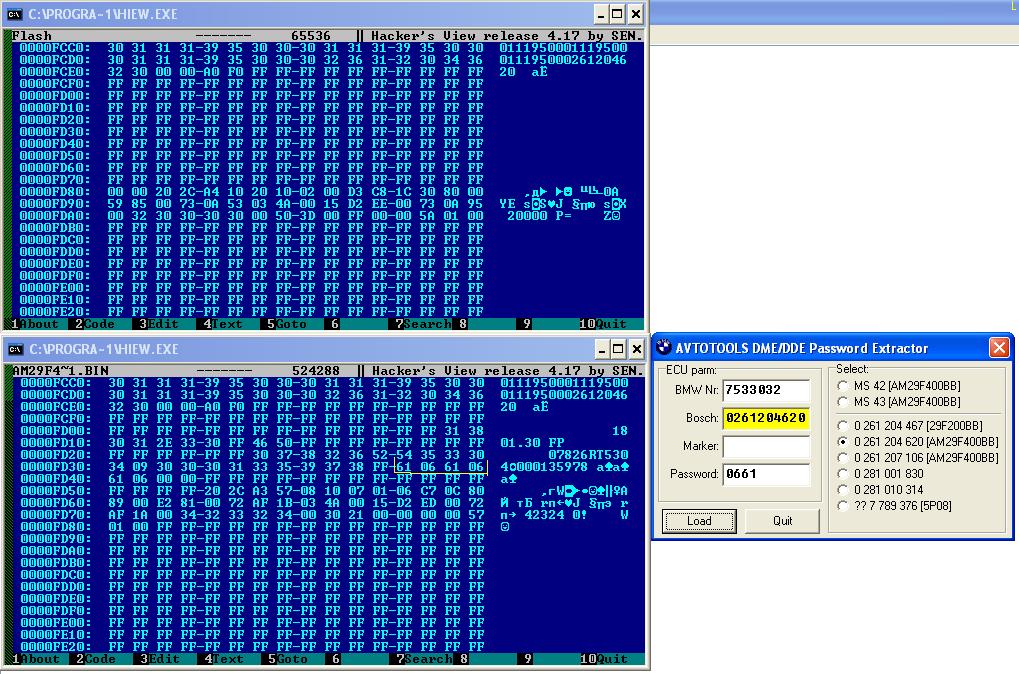
Task: Click the Quit button in Password Extractor
Action: (782, 521)
